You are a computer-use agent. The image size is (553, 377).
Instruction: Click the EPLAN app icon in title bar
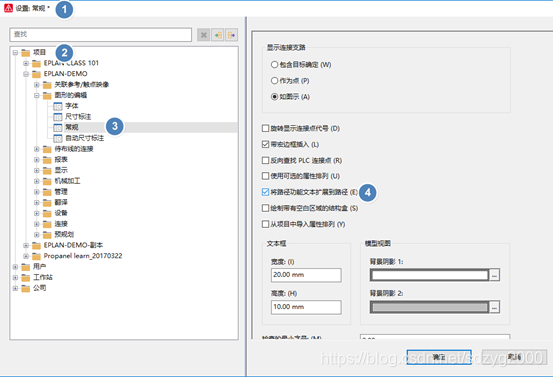[x=8, y=8]
